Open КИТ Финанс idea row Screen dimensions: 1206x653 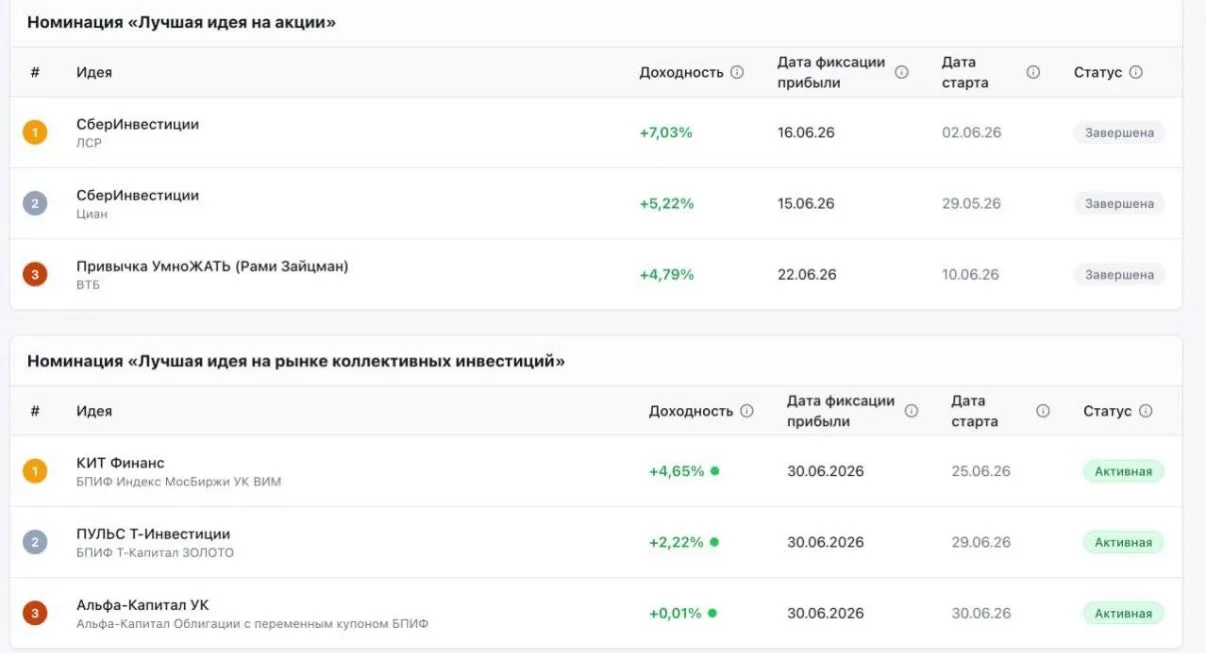(595, 471)
